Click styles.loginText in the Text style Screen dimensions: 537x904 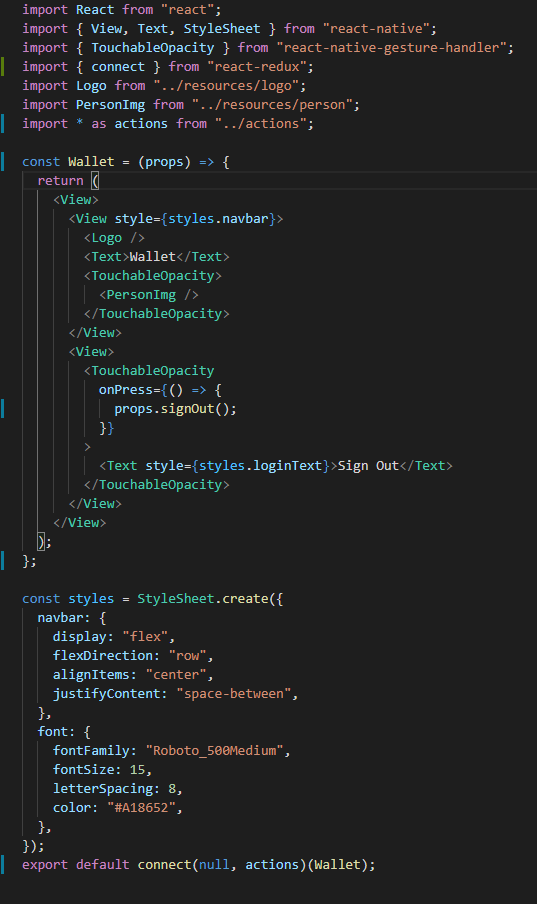(x=260, y=466)
